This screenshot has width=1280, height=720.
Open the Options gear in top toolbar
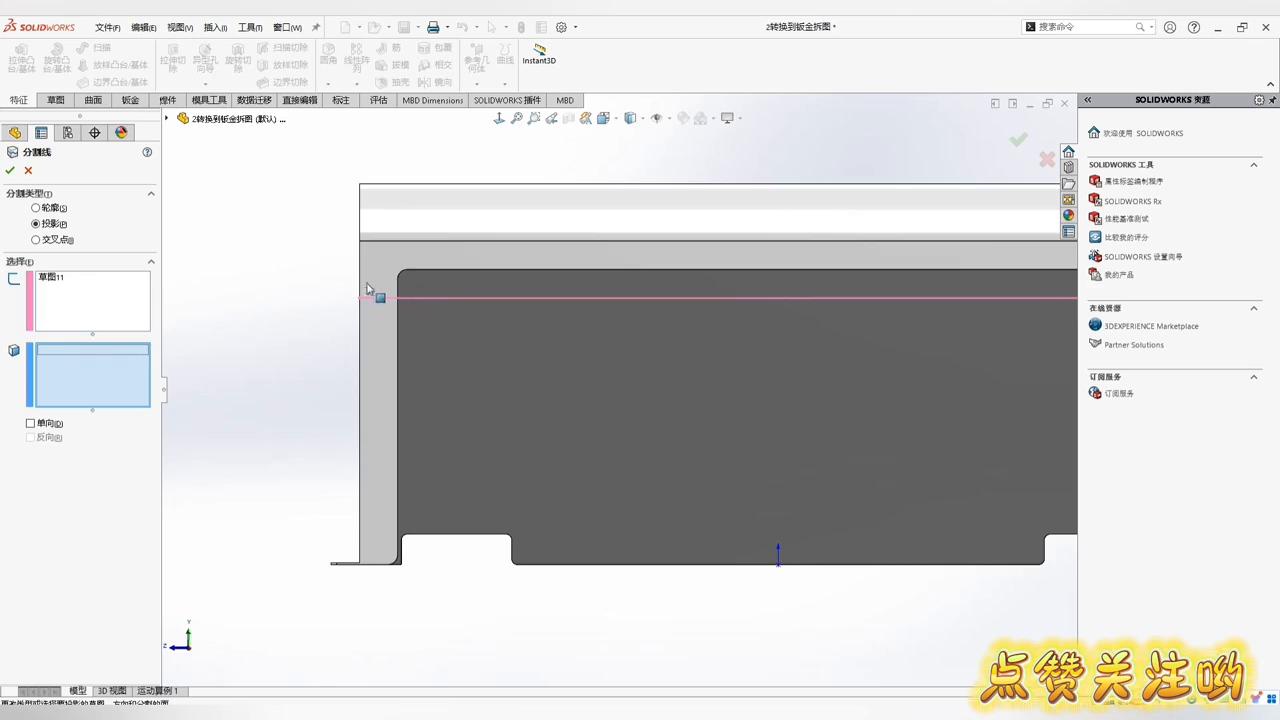tap(561, 27)
